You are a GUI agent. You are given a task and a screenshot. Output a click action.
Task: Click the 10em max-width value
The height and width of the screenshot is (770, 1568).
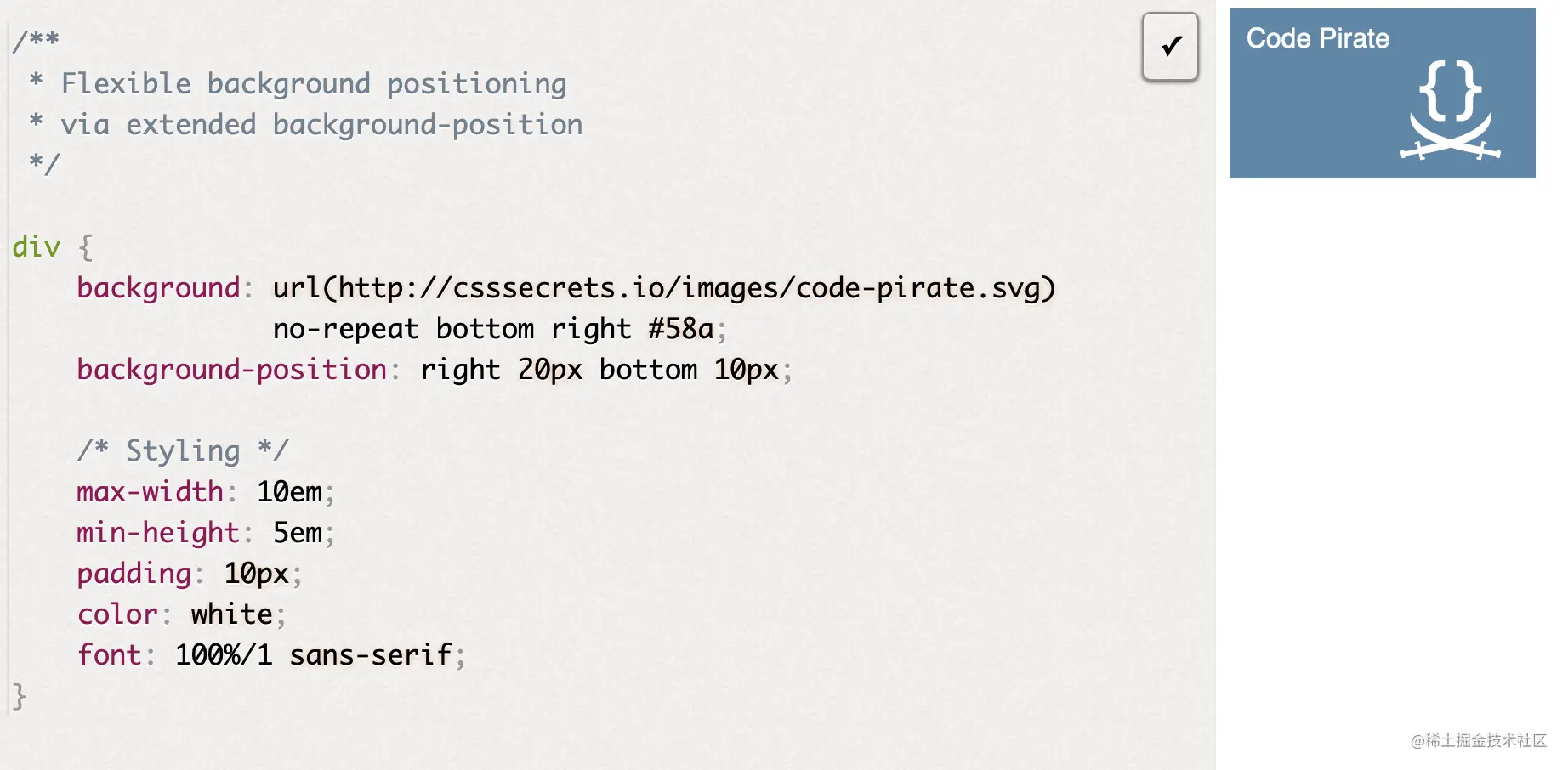pyautogui.click(x=290, y=492)
